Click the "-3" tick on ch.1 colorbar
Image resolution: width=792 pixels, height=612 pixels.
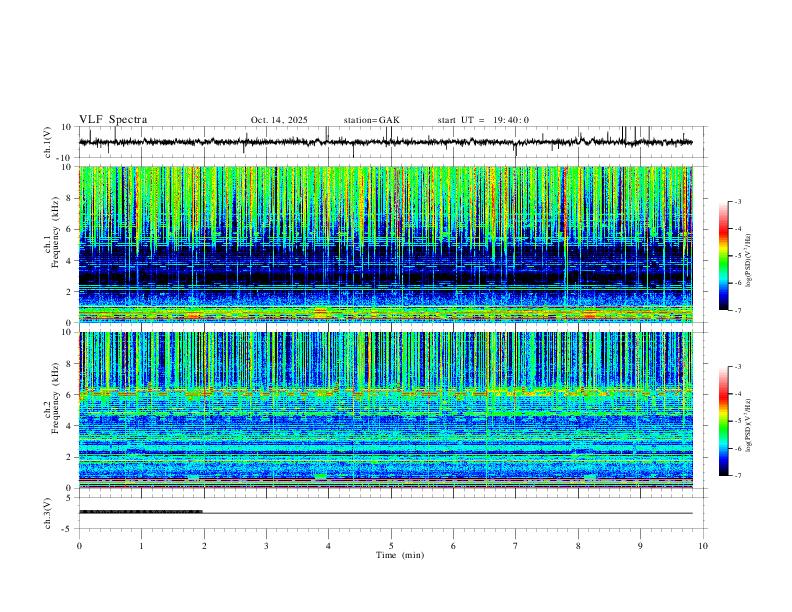coord(738,201)
